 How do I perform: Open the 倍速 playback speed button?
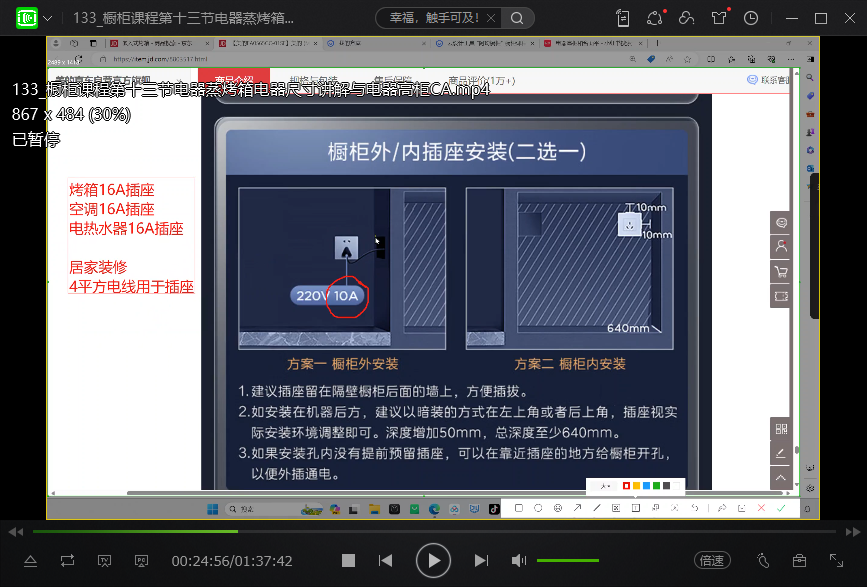tap(712, 560)
